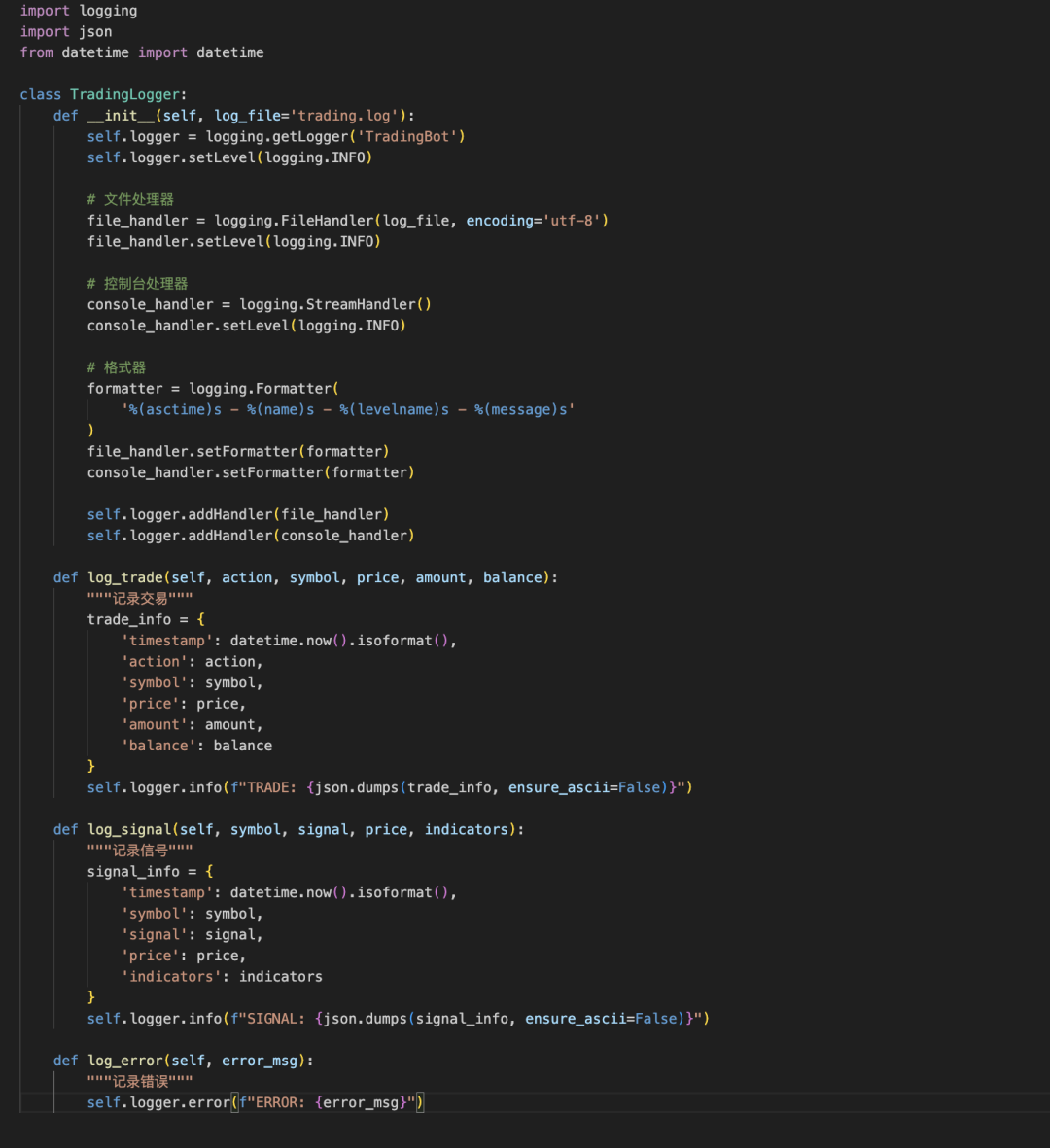Click logging.StreamHandler() call
The image size is (1050, 1148).
point(335,304)
